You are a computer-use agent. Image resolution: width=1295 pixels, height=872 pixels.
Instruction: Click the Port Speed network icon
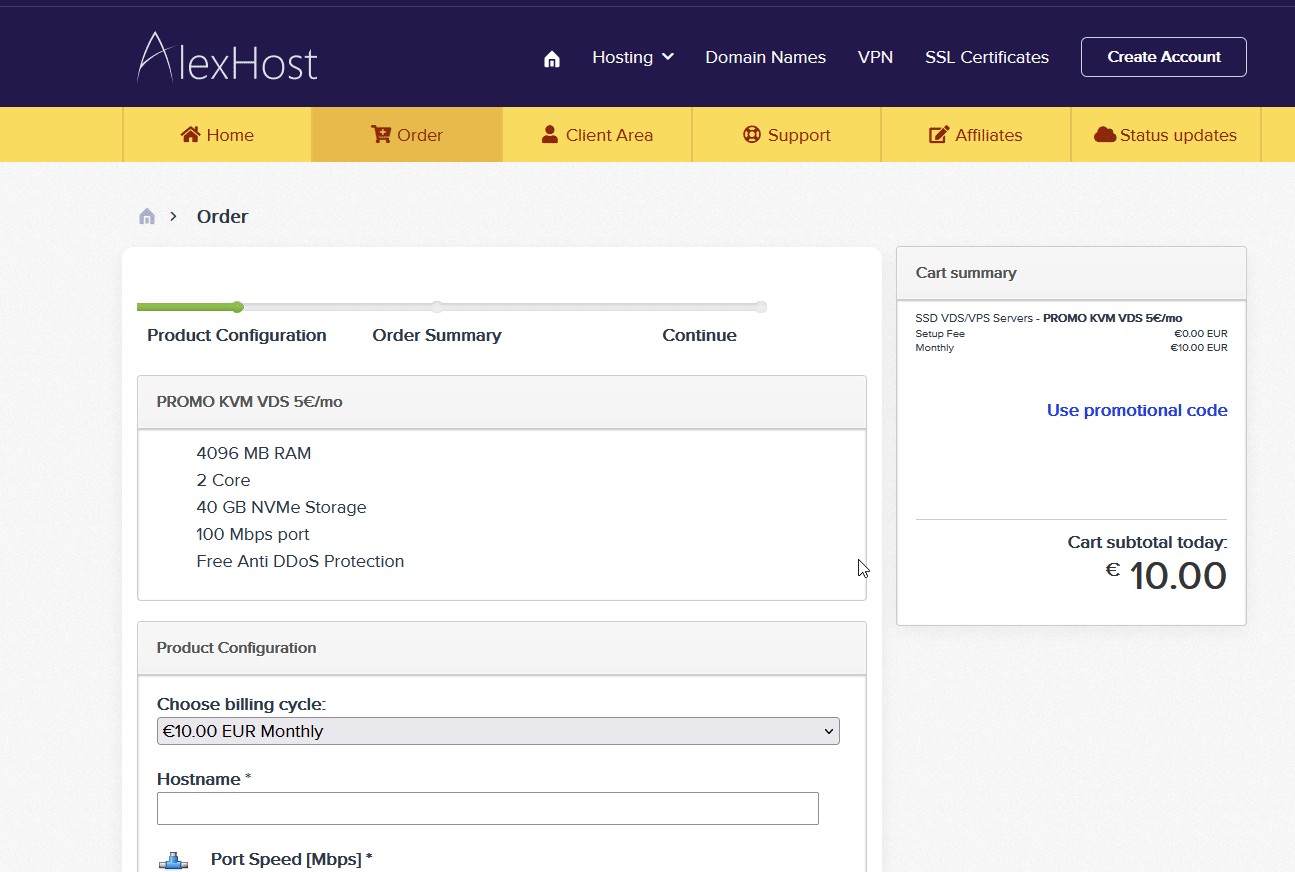tap(173, 861)
